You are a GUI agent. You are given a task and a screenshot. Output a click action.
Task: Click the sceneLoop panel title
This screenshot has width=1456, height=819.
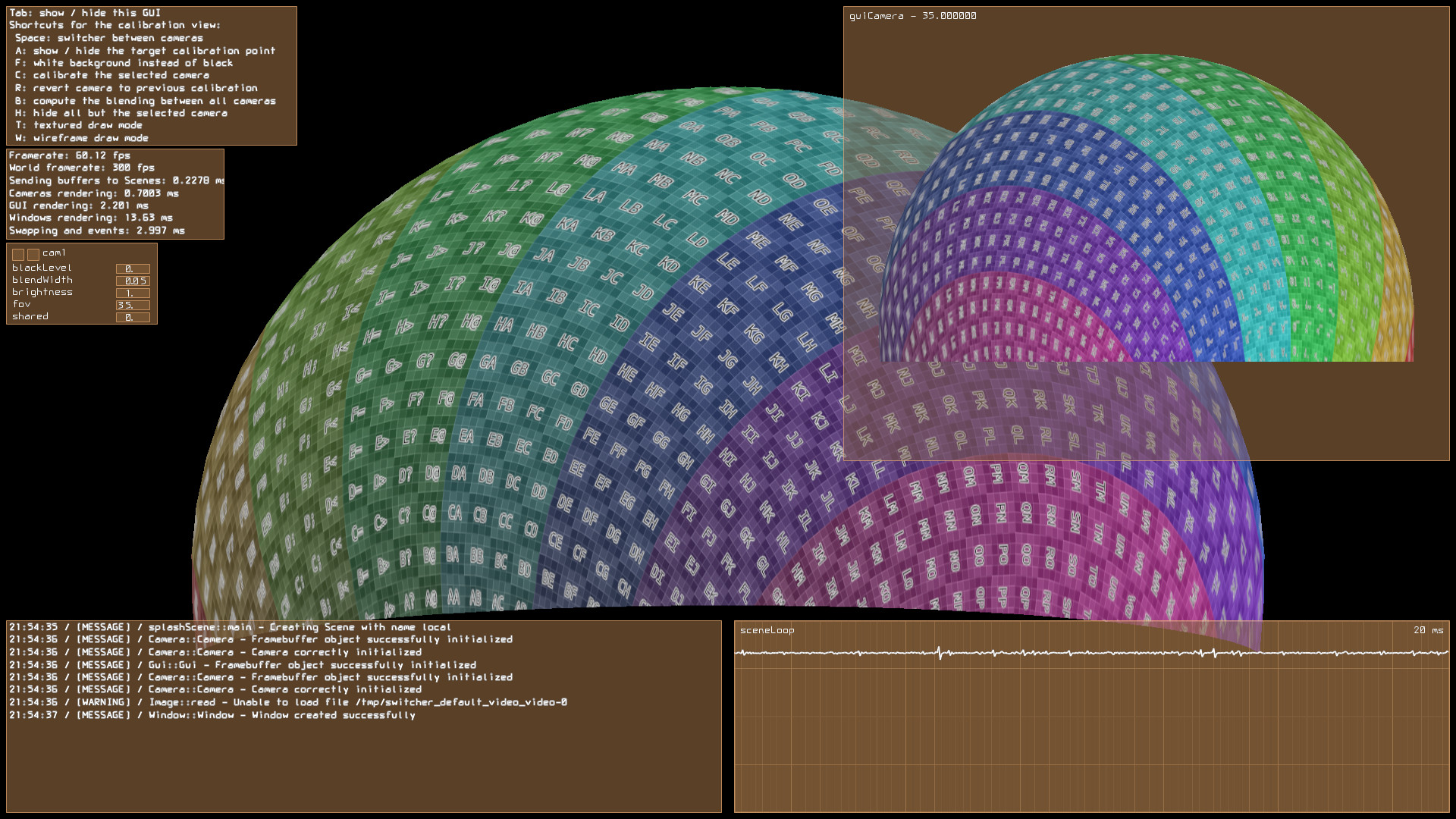767,629
